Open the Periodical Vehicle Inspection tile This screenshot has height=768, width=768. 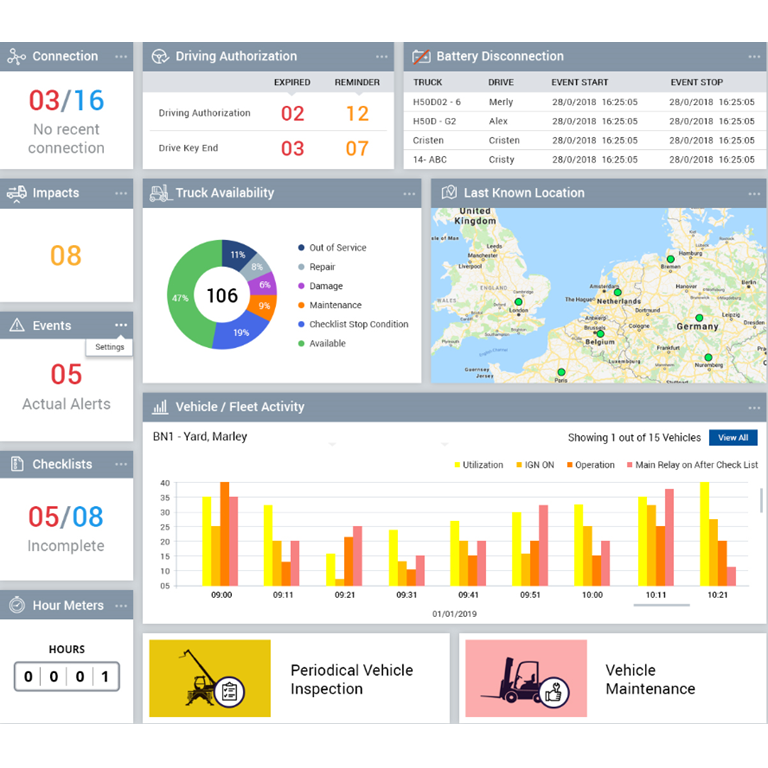click(296, 679)
